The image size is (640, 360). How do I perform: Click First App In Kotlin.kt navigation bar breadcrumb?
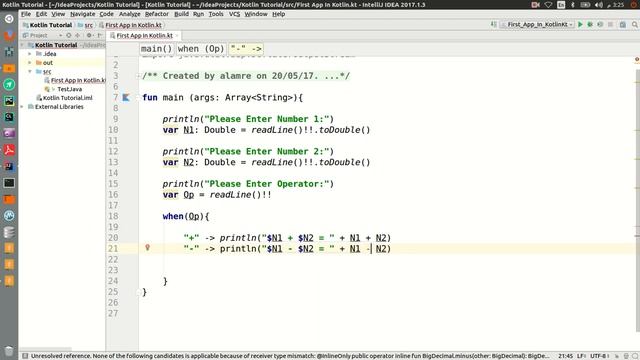(x=131, y=25)
